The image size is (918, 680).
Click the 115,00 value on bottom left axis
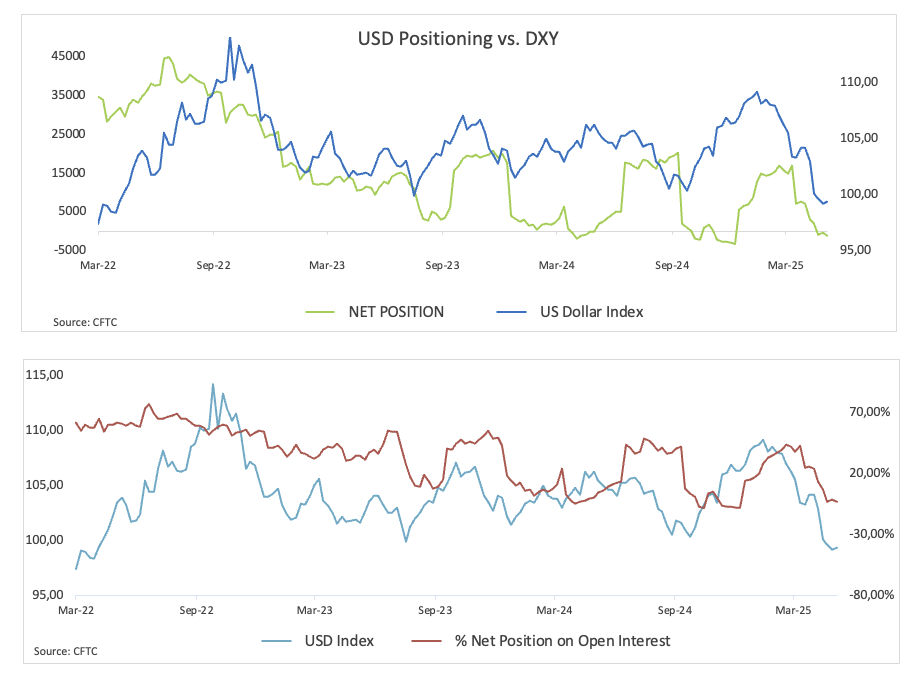pyautogui.click(x=44, y=375)
